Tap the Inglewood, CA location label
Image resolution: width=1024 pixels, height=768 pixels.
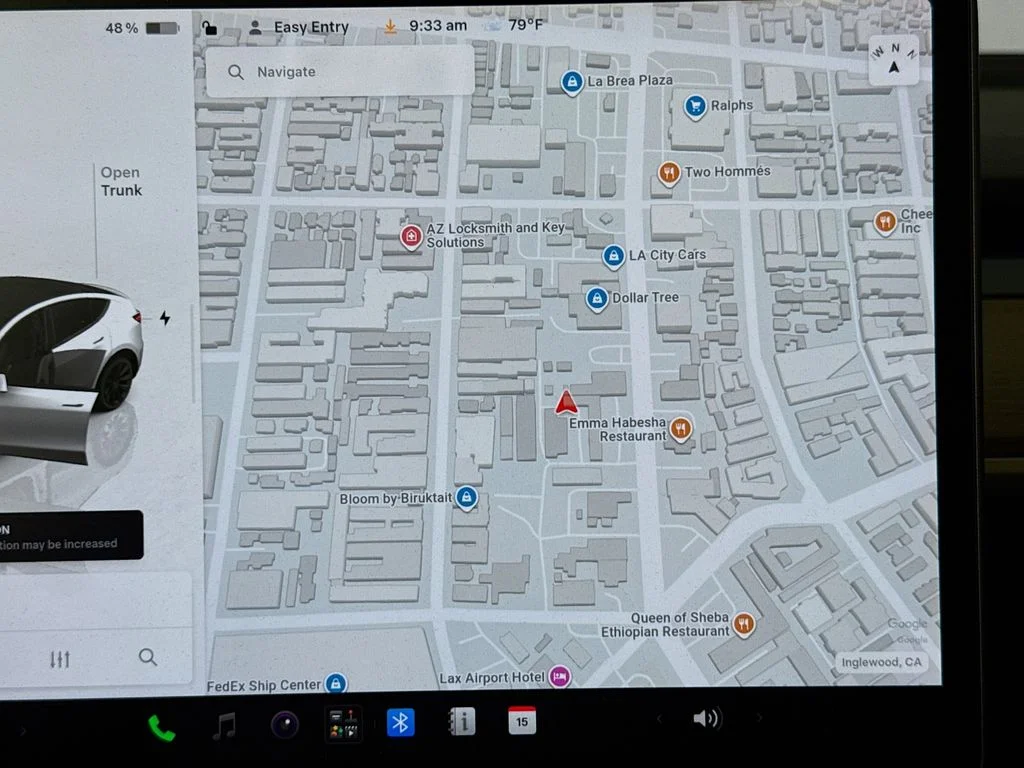881,662
